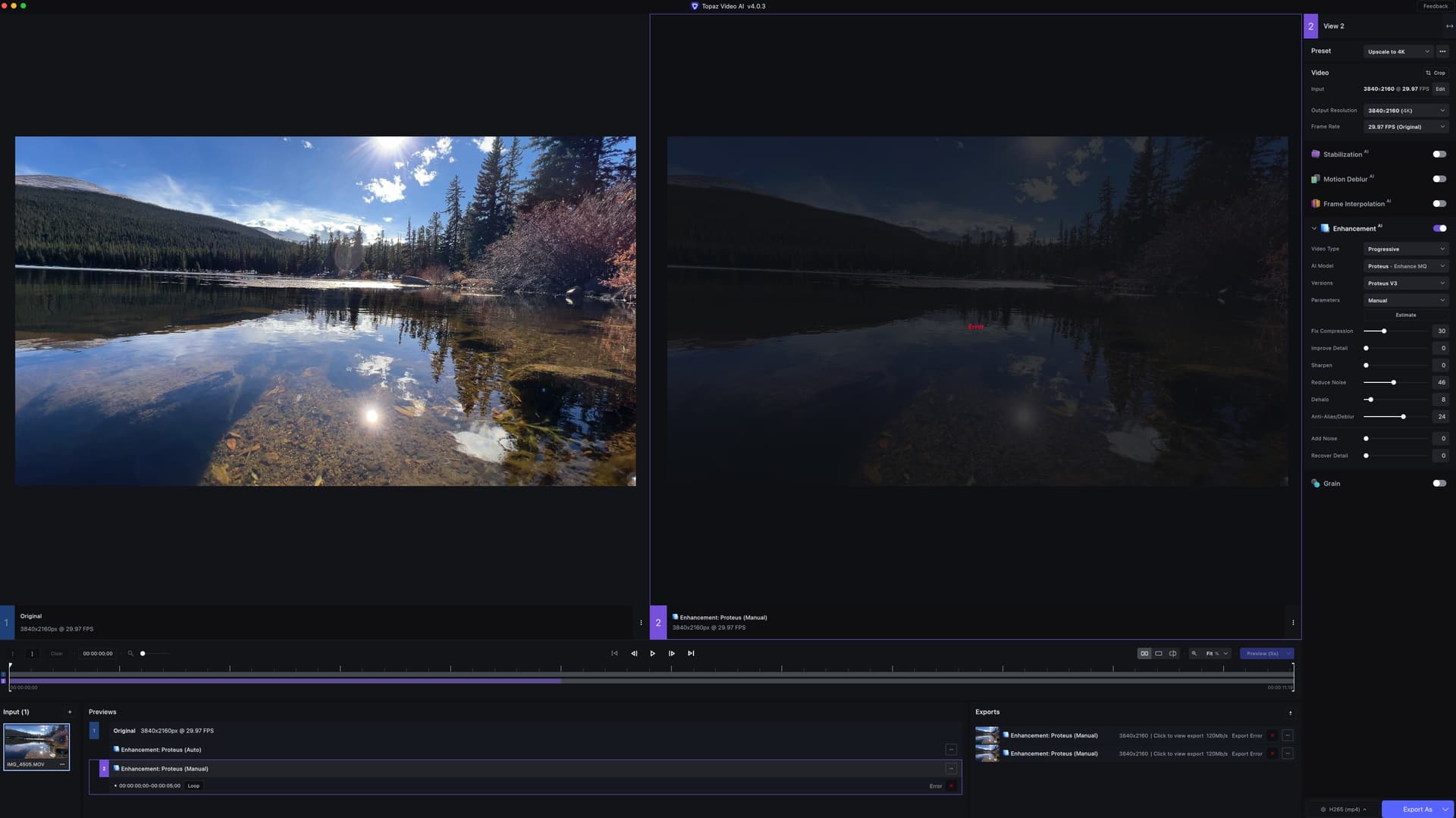This screenshot has height=818, width=1456.
Task: Click the input Edit button
Action: coord(1440,89)
